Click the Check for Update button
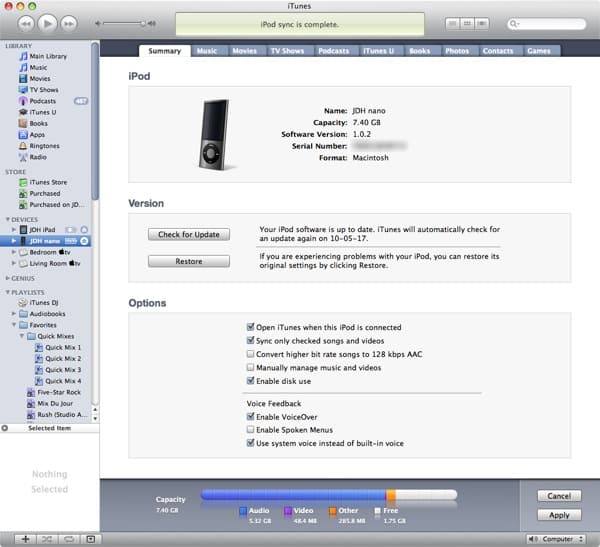Viewport: 600px width, 547px height. click(x=189, y=234)
